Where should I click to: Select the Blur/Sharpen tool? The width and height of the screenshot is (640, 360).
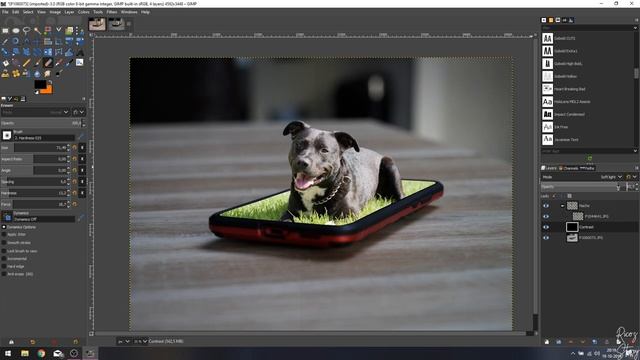(37, 73)
